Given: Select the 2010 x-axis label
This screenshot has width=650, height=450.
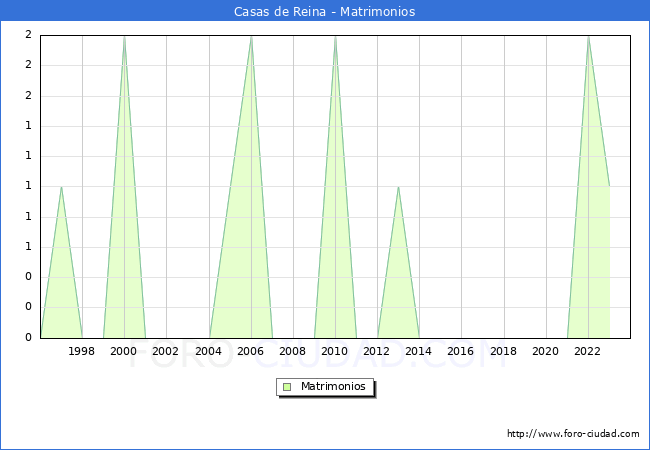Looking at the screenshot, I should [x=335, y=351].
